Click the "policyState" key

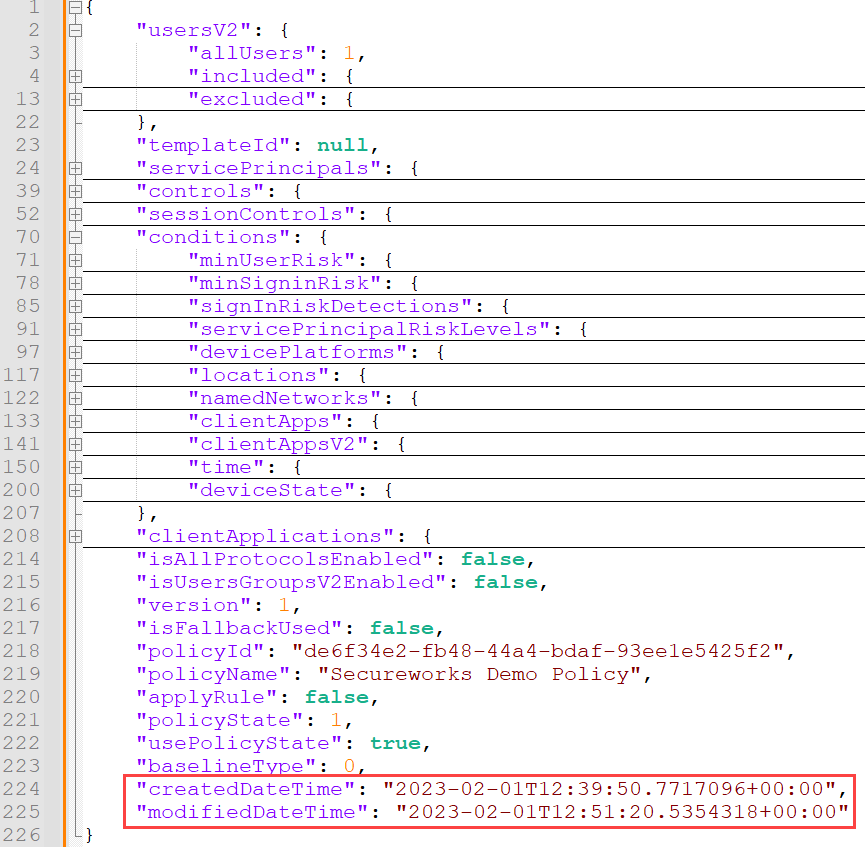(220, 720)
